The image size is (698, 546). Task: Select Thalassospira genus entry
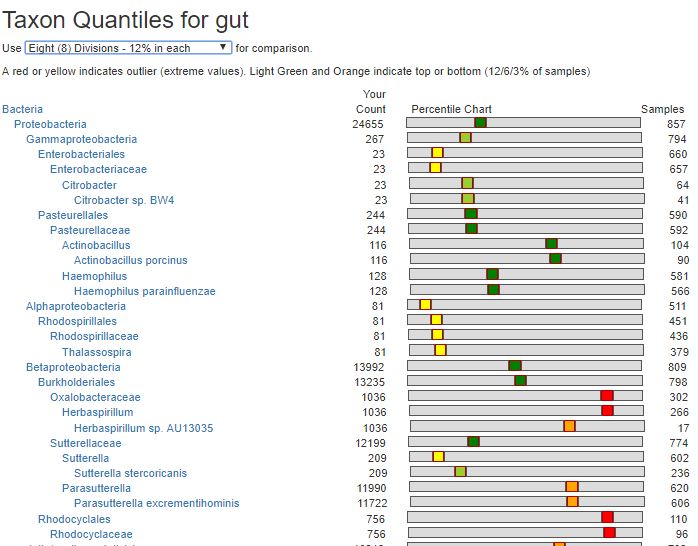tap(96, 352)
